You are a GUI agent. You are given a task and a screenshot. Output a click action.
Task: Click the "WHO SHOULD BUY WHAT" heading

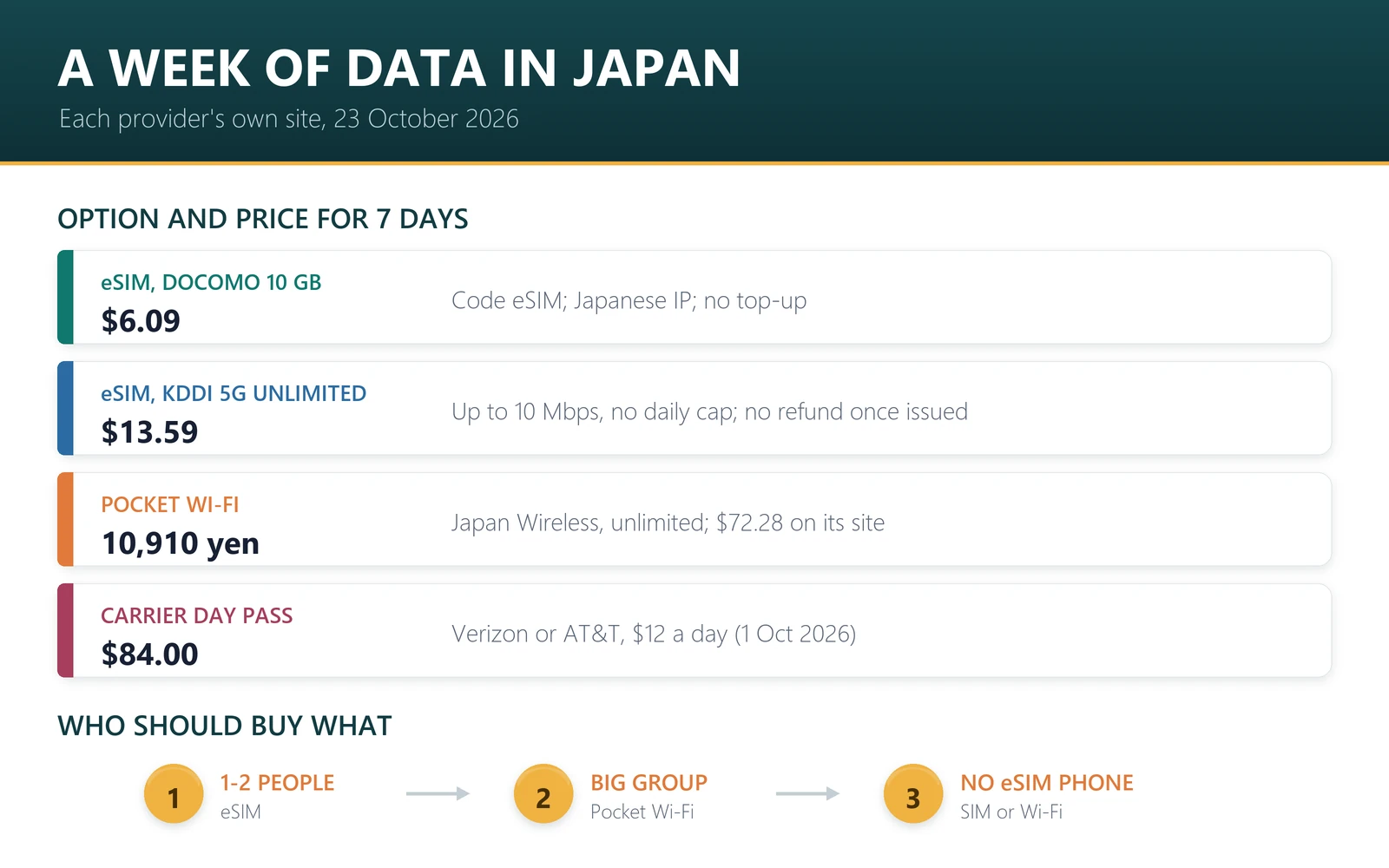tap(225, 726)
